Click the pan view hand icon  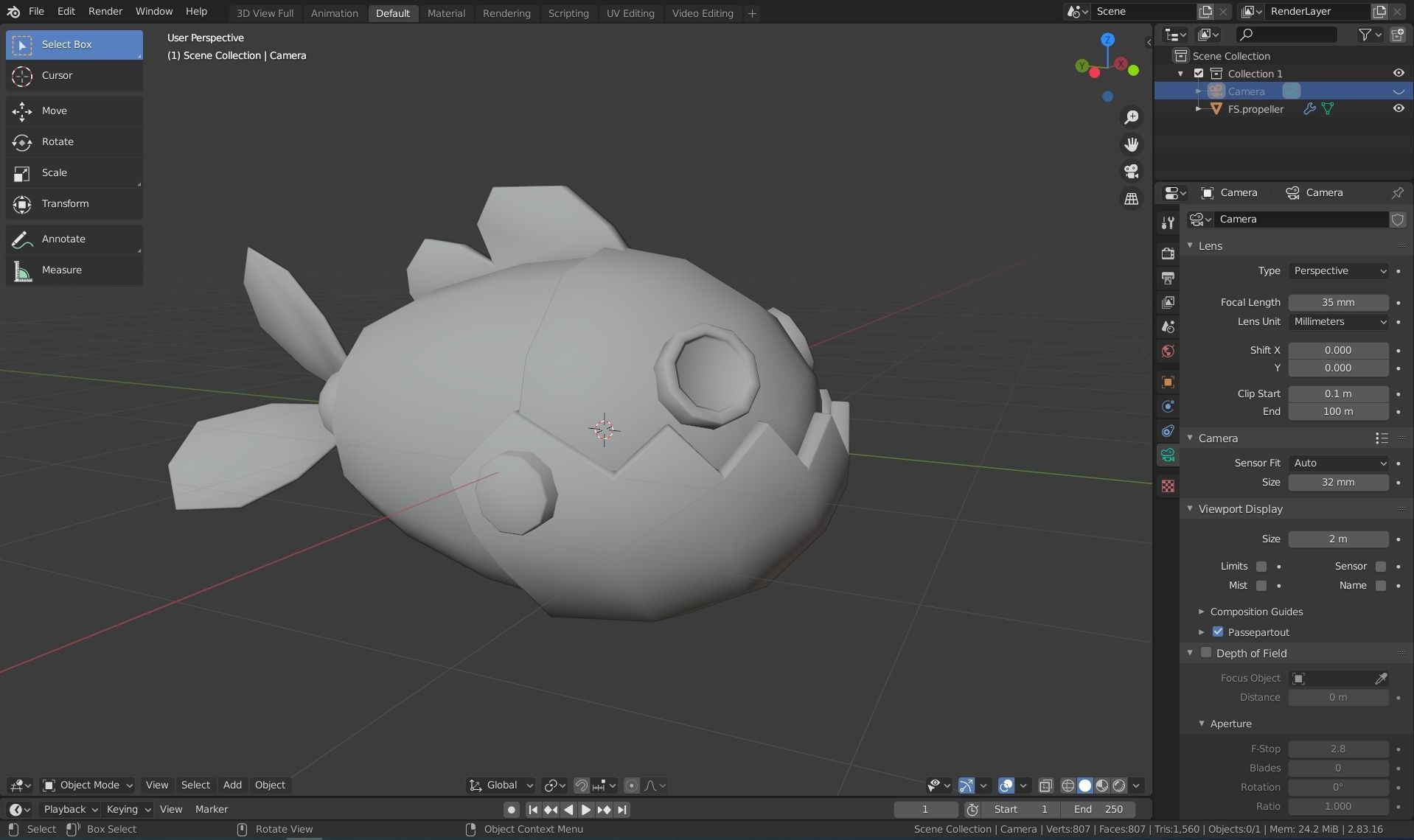(x=1131, y=144)
